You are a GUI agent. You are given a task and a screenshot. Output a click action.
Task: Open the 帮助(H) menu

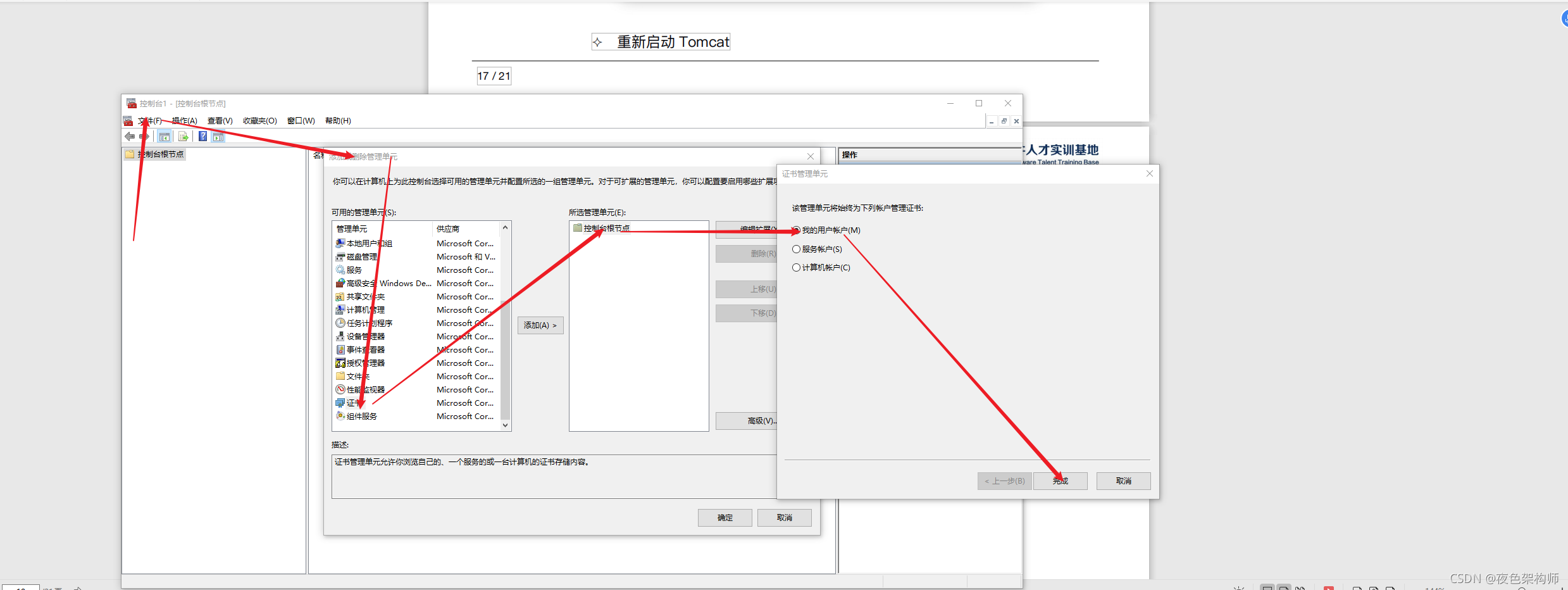(338, 121)
